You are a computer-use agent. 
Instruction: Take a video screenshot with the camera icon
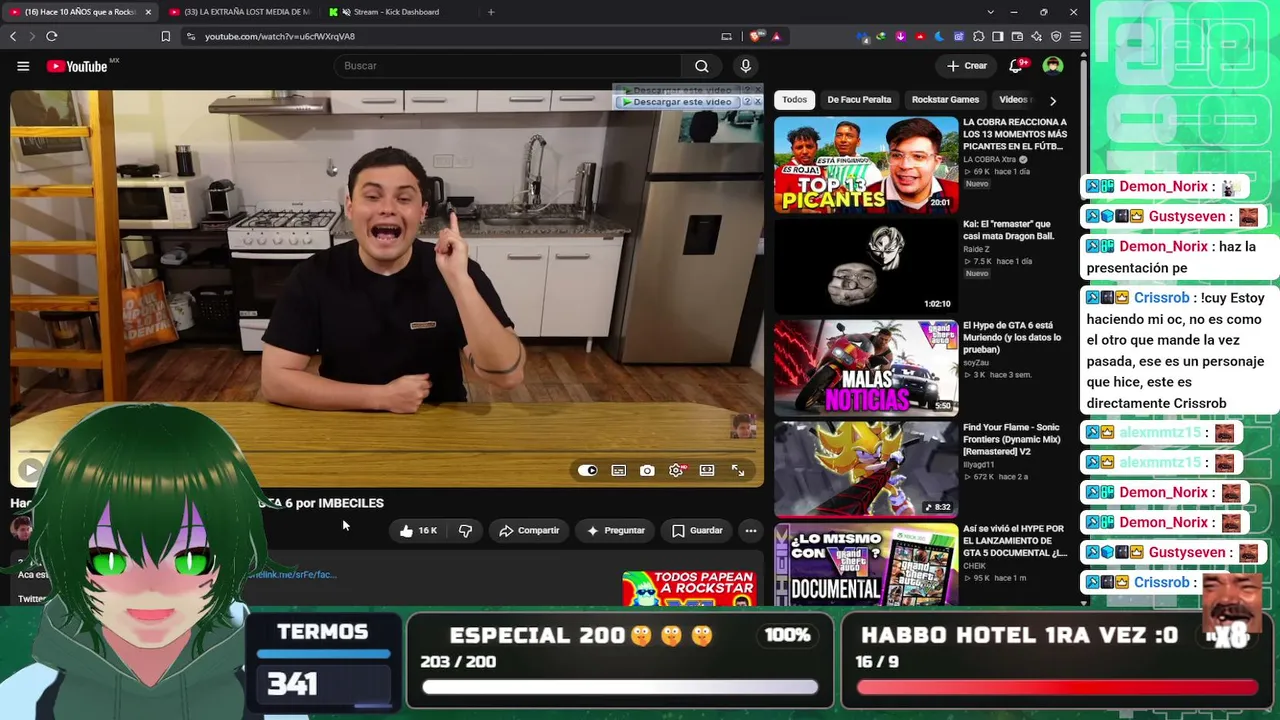[x=647, y=470]
